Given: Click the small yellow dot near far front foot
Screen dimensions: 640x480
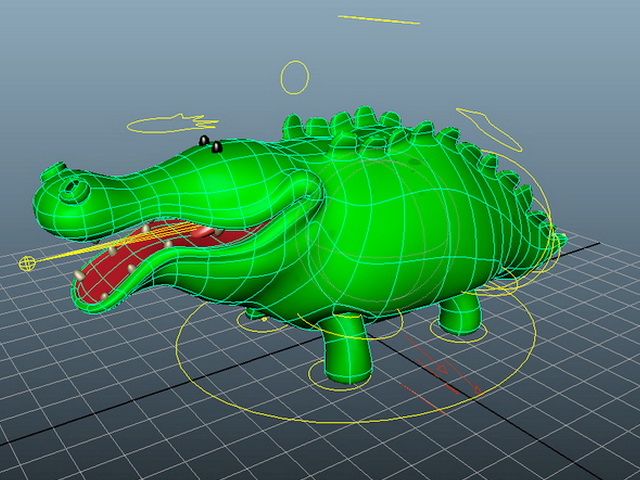Looking at the screenshot, I should 264,319.
